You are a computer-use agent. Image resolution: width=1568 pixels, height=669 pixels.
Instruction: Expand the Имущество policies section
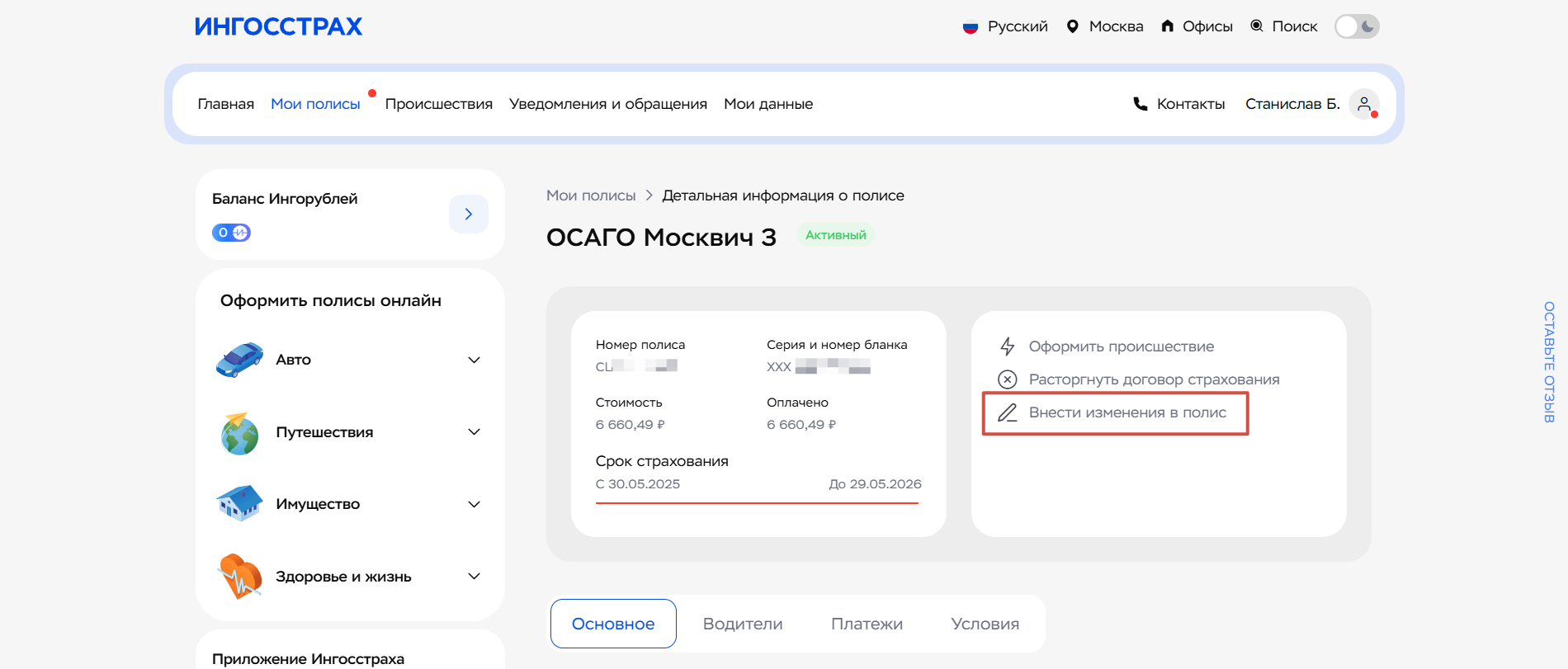point(475,504)
